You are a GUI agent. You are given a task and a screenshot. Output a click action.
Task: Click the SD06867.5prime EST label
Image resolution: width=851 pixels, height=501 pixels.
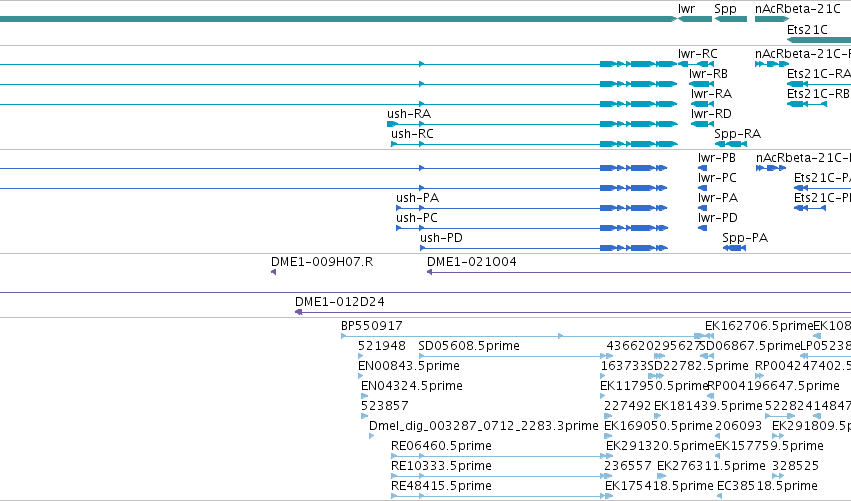coord(751,346)
